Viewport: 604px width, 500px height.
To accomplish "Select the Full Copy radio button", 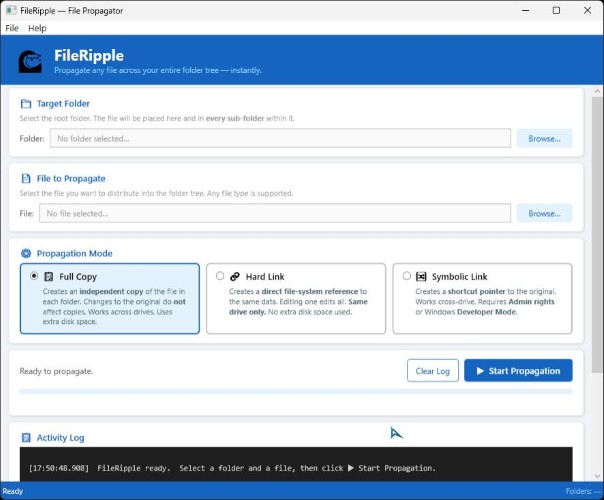I will 34,276.
